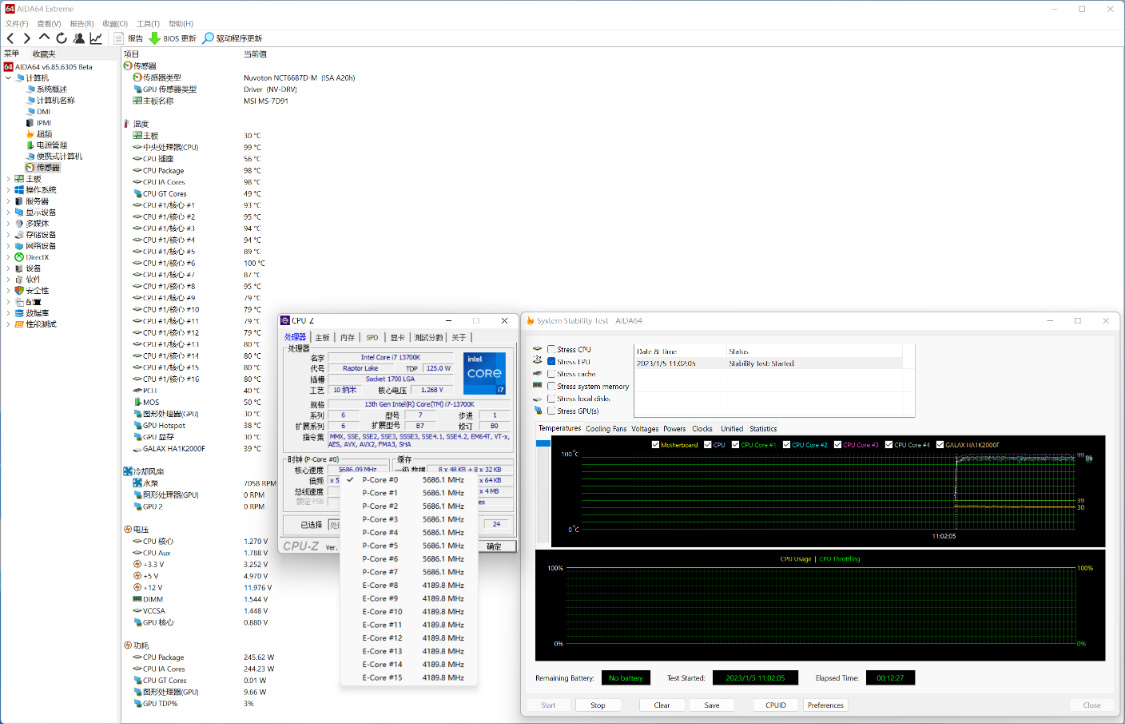Viewport: 1125px width, 724px height.
Task: Go up one level with the up arrow
Action: [44, 38]
